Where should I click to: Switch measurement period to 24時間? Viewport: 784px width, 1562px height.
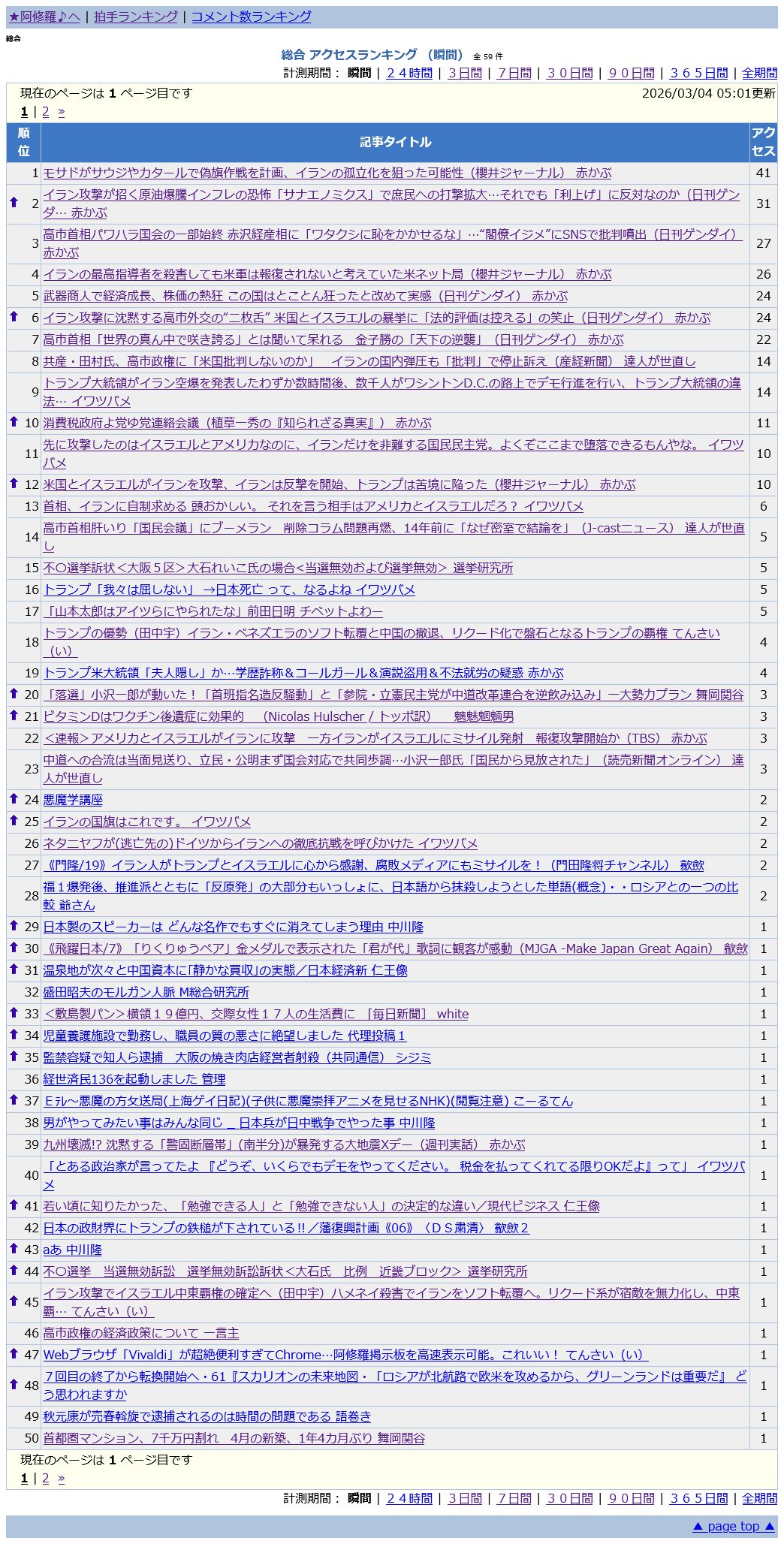coord(409,73)
